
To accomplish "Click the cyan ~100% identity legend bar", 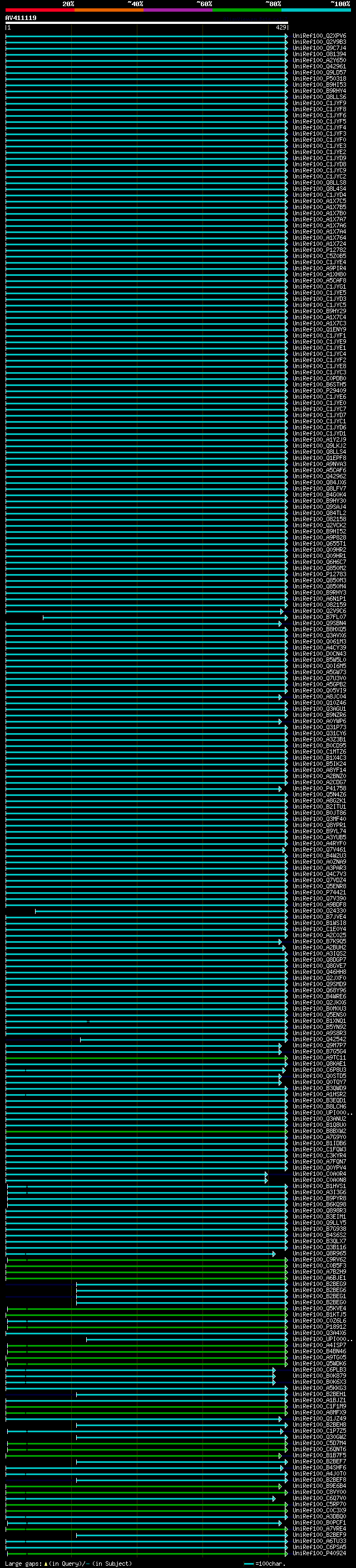I will (316, 10).
